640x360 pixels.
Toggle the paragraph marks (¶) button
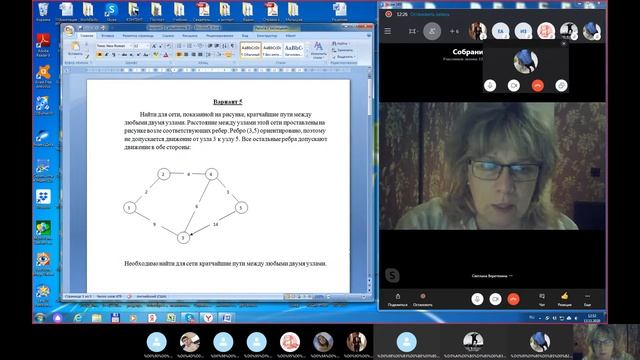tap(233, 46)
